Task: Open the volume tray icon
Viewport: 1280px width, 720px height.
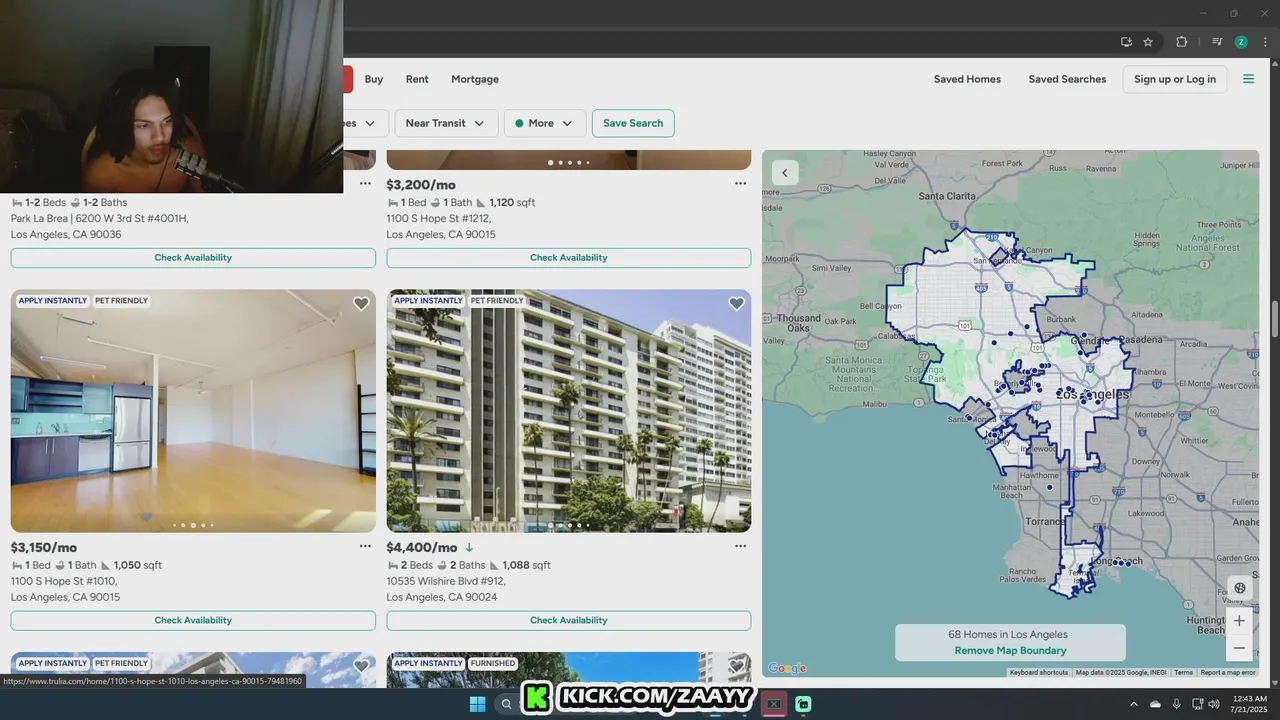Action: [1213, 704]
